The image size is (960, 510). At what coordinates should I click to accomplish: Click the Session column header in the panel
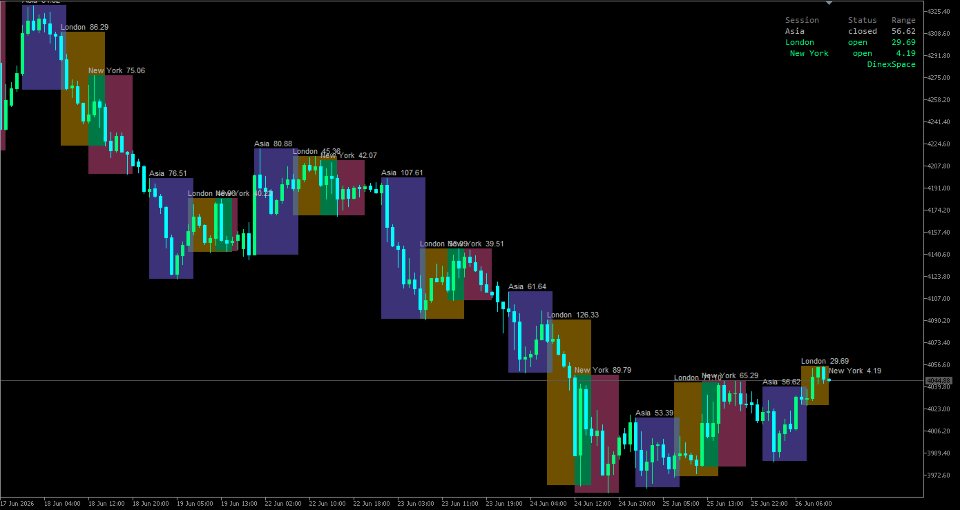(802, 20)
